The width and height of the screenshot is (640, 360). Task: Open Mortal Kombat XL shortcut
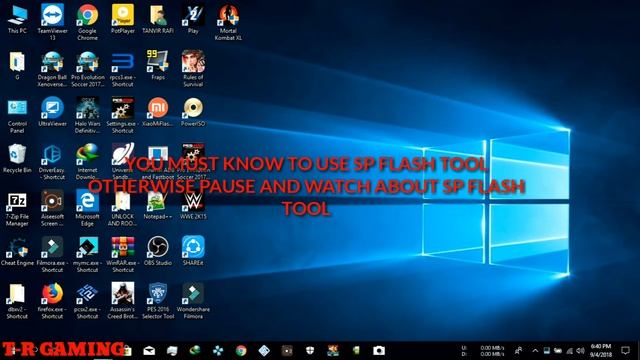click(228, 22)
